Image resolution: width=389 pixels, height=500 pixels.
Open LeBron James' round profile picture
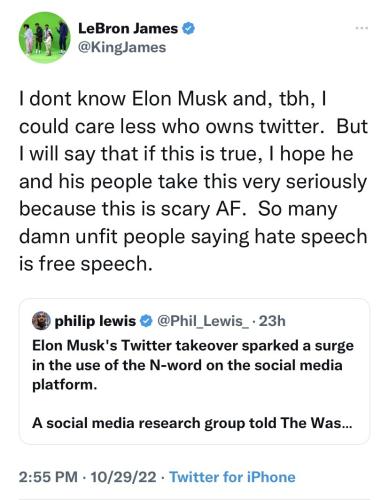pos(45,38)
